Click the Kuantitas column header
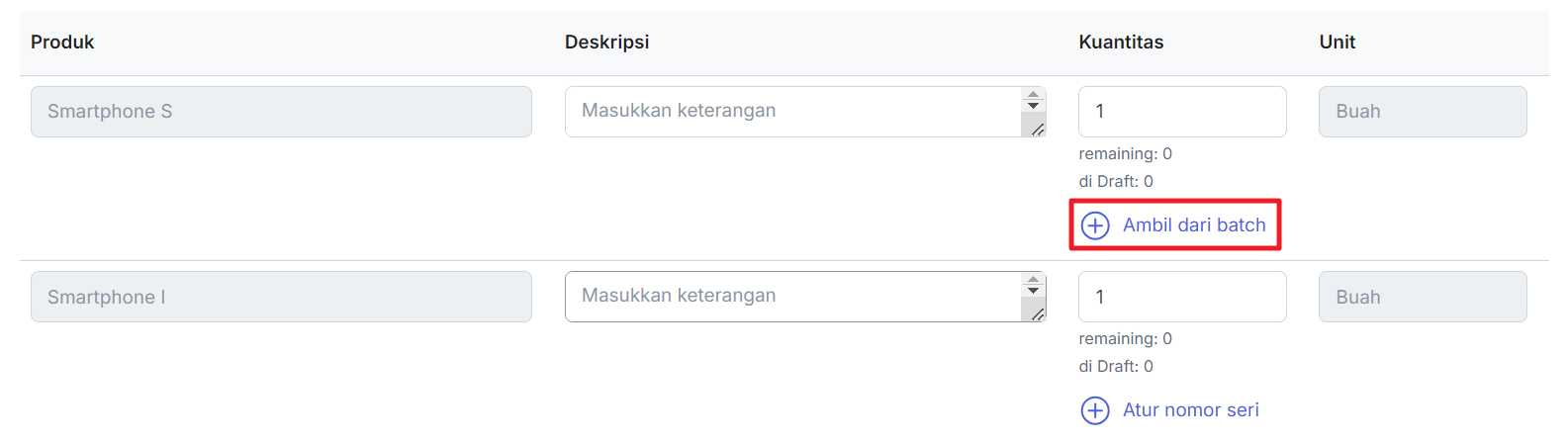This screenshot has width=1568, height=445. tap(1121, 43)
